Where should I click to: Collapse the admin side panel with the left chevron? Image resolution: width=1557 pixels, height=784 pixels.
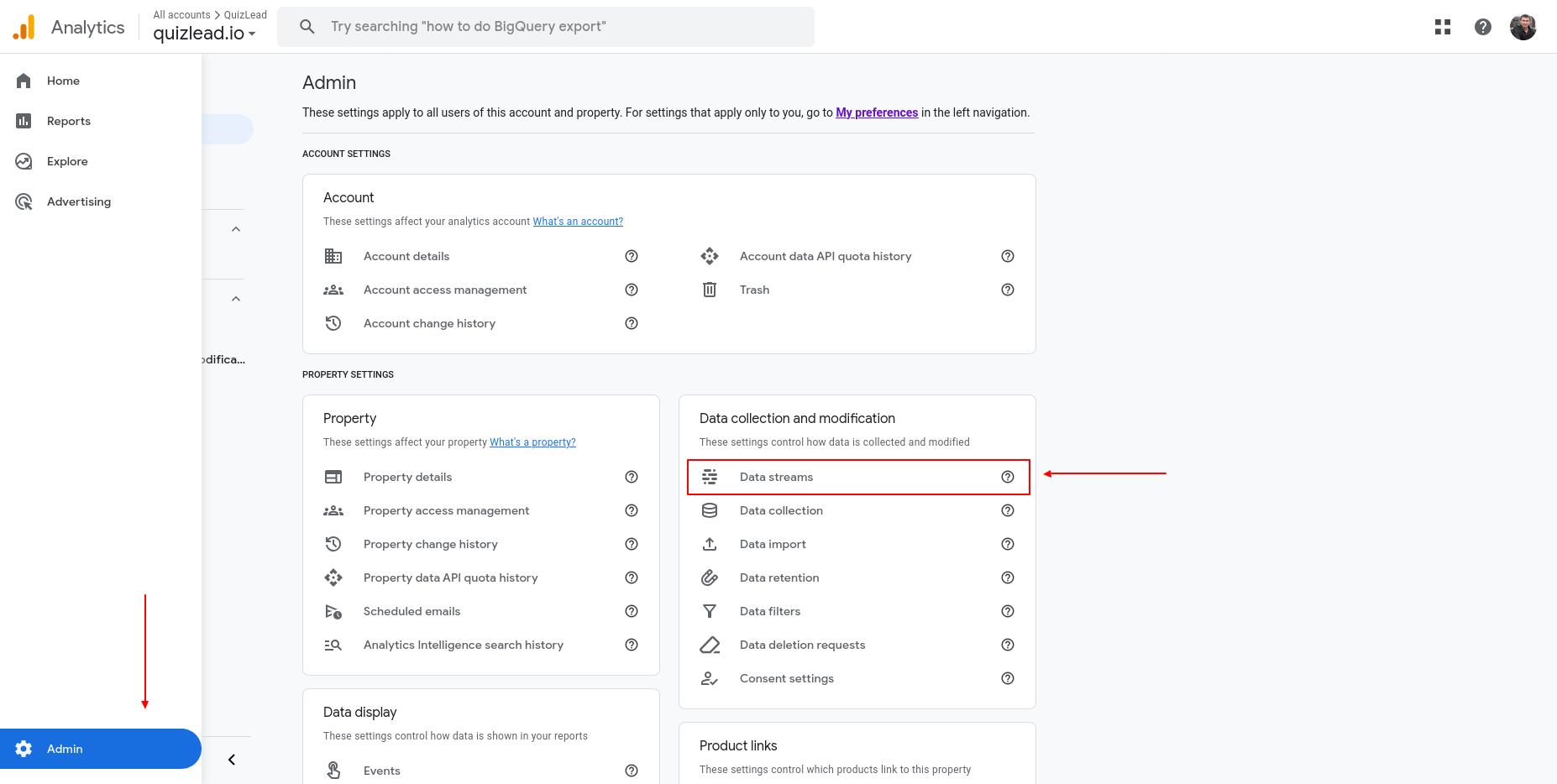(232, 760)
